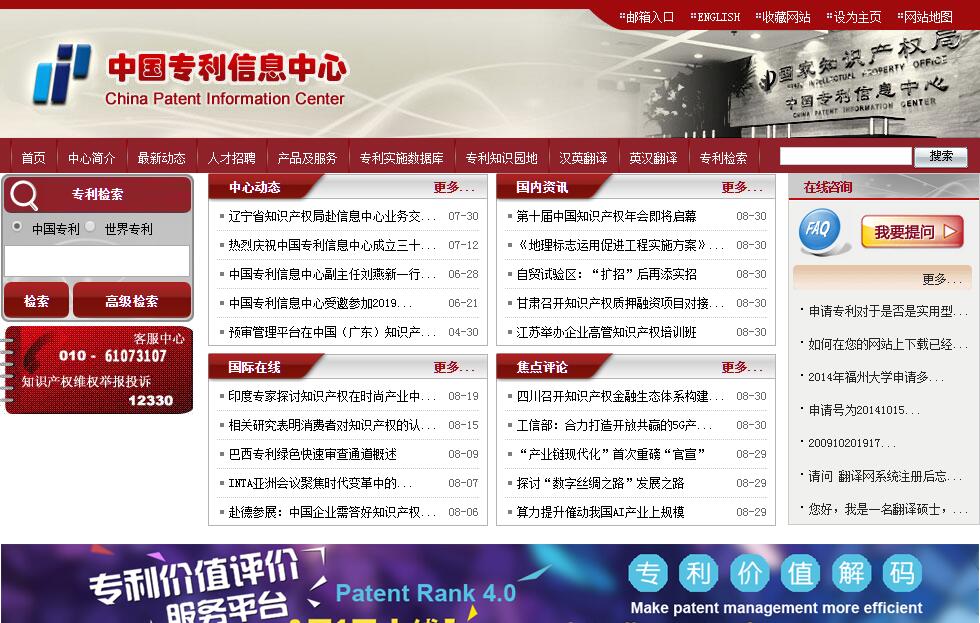Click the FAQ bubble icon
Image resolution: width=980 pixels, height=623 pixels.
[x=819, y=230]
